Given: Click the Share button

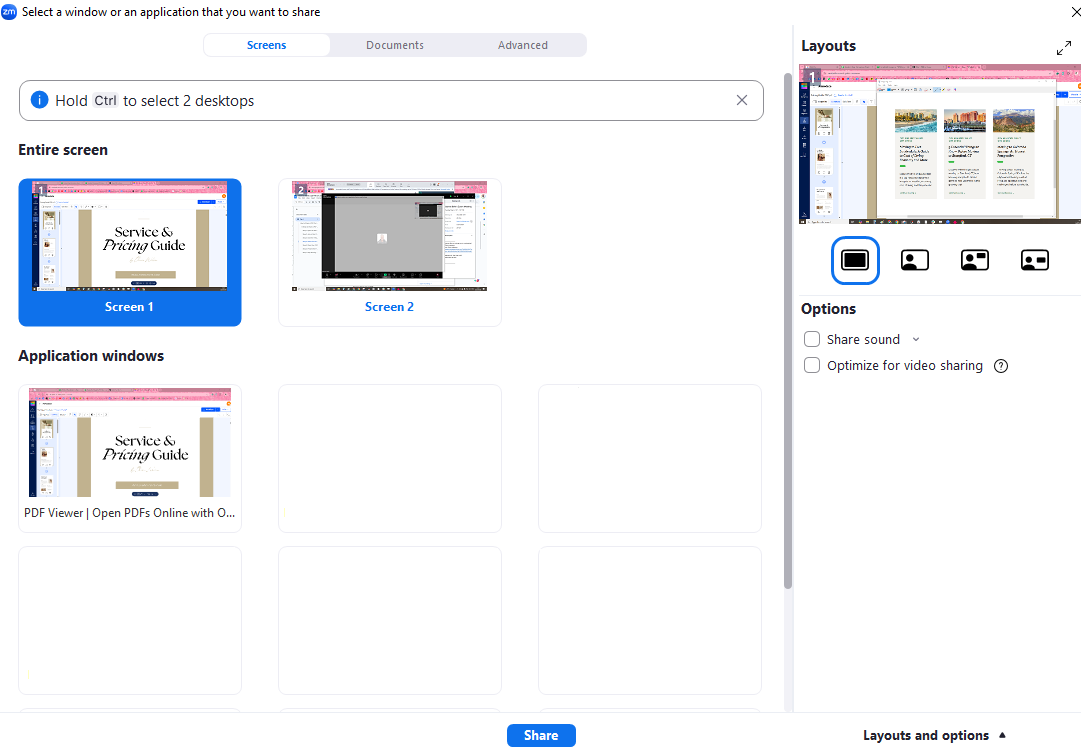Looking at the screenshot, I should pyautogui.click(x=541, y=735).
